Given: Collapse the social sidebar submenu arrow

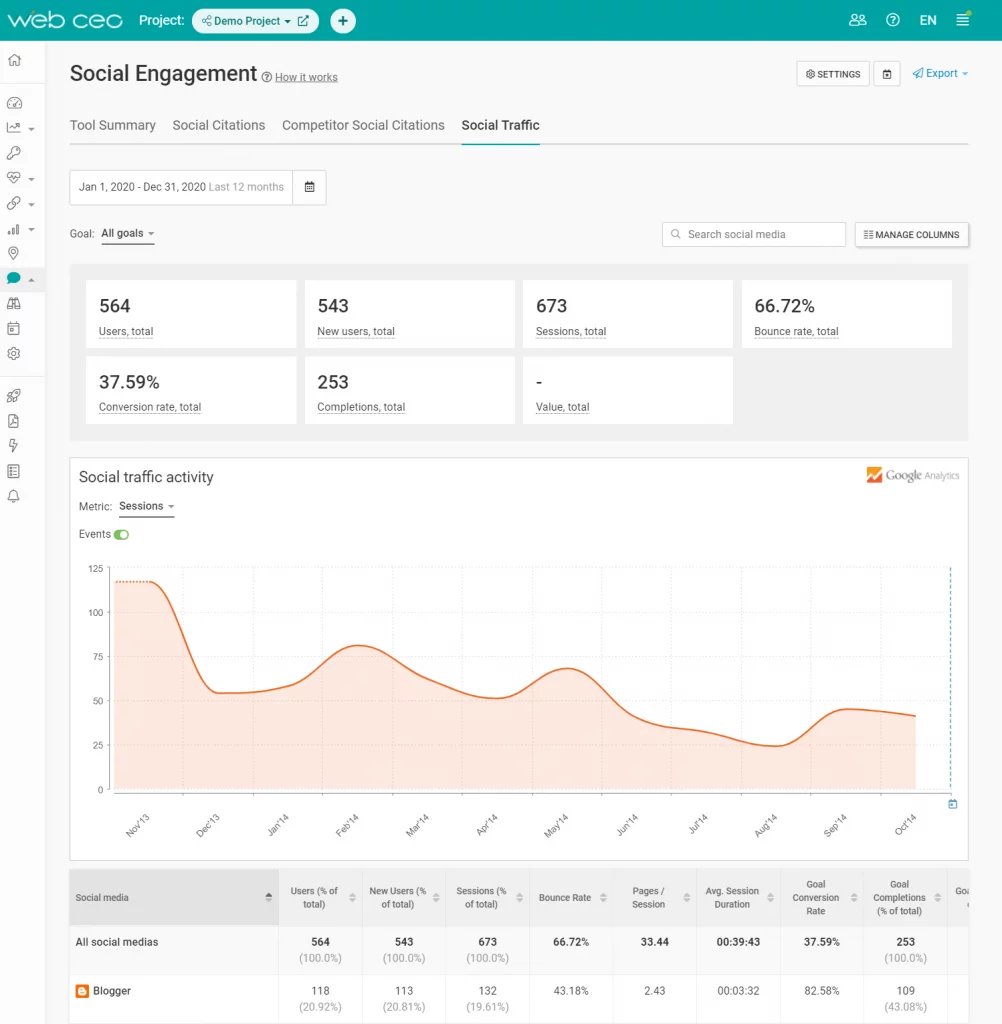Looking at the screenshot, I should [x=31, y=280].
